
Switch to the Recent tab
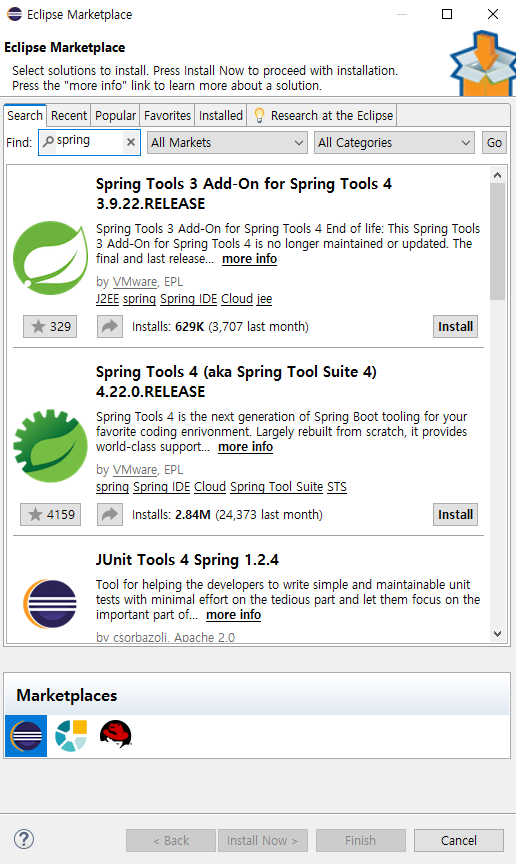pyautogui.click(x=69, y=116)
